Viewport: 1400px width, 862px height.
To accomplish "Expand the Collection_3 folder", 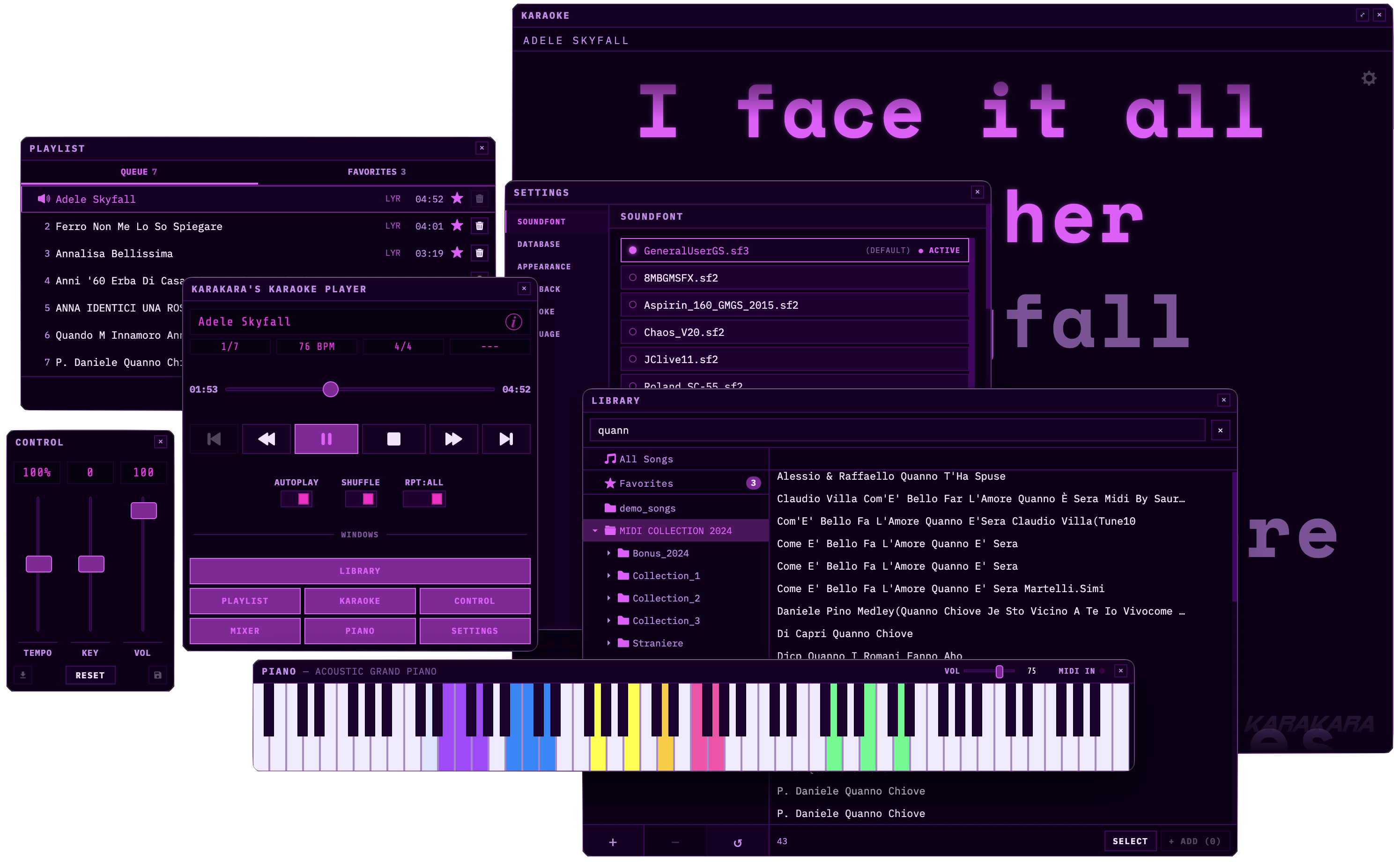I will 608,620.
